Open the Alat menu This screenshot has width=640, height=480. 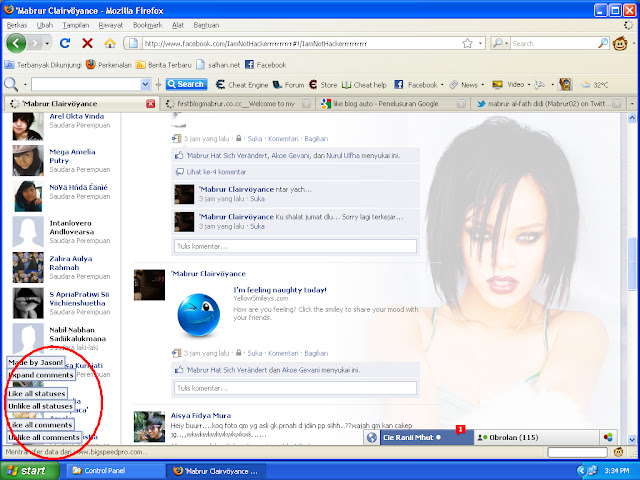(x=178, y=25)
